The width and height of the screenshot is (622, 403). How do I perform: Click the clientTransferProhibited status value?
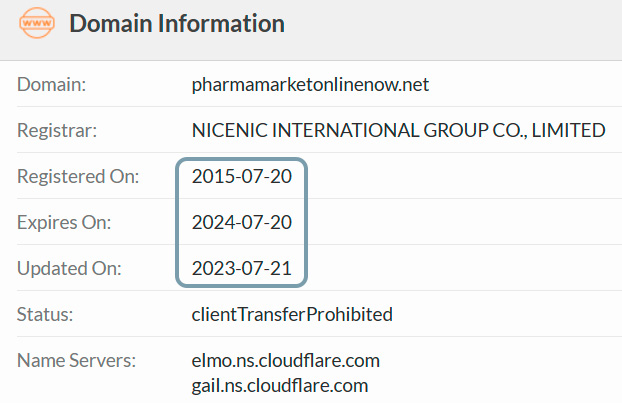point(292,315)
